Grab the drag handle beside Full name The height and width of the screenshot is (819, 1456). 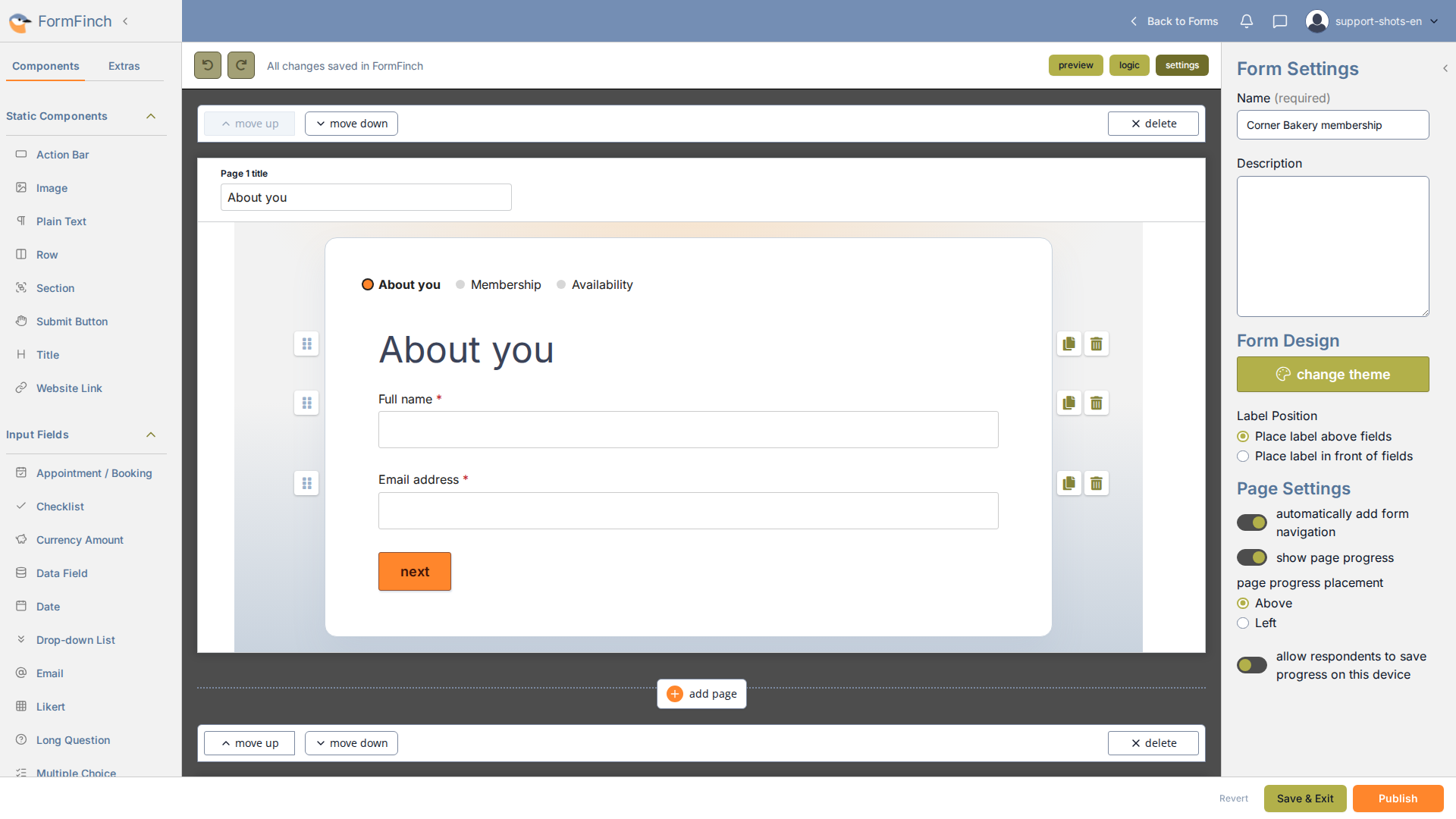click(x=306, y=403)
